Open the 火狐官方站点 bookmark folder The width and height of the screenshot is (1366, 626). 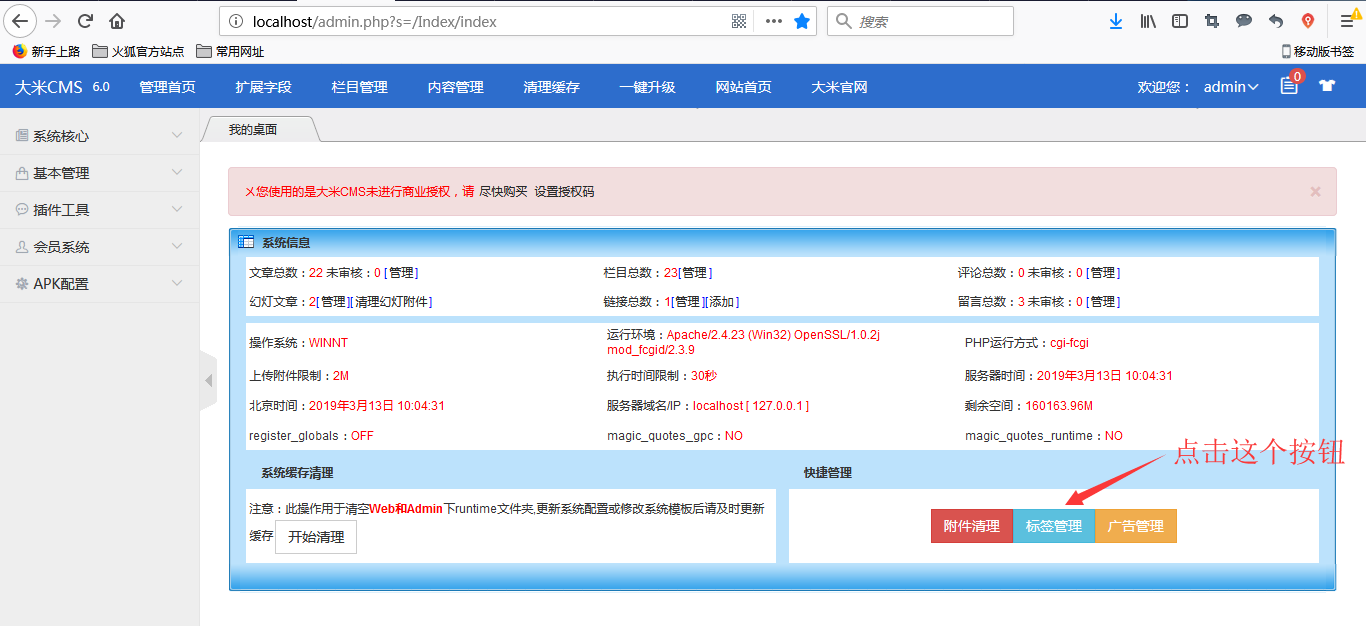click(x=138, y=51)
